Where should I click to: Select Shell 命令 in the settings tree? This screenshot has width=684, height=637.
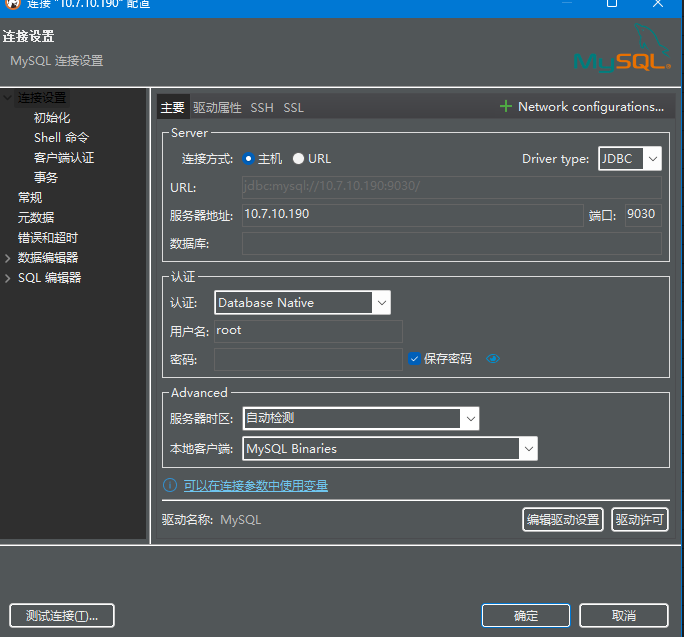click(62, 137)
